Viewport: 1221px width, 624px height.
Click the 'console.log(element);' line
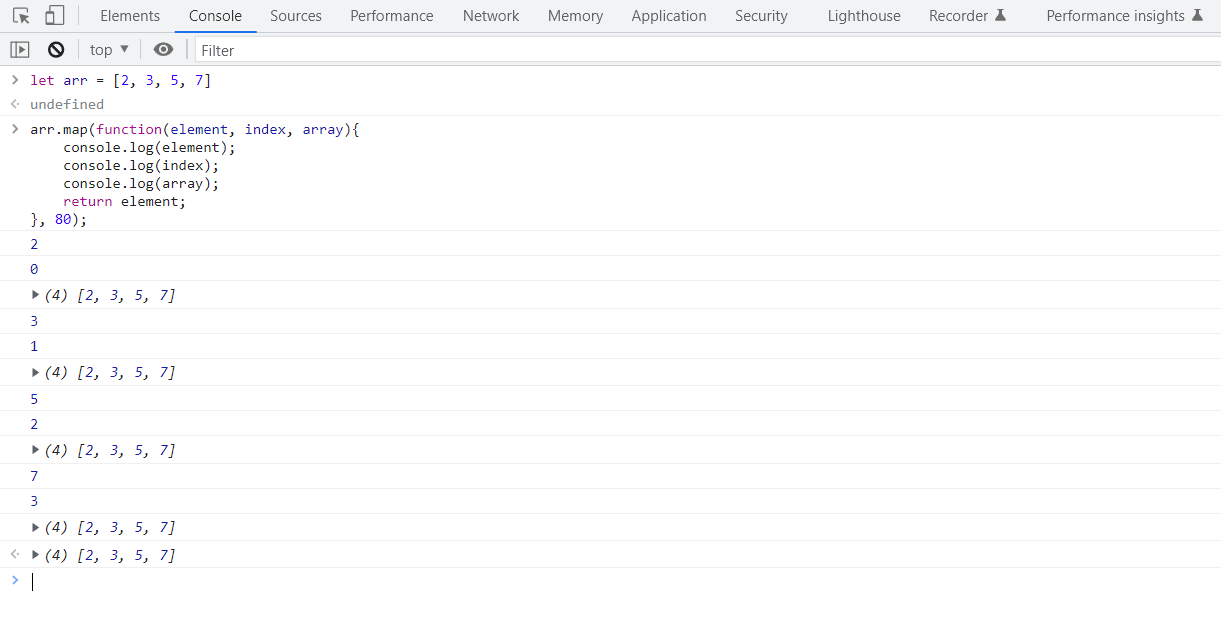(149, 148)
